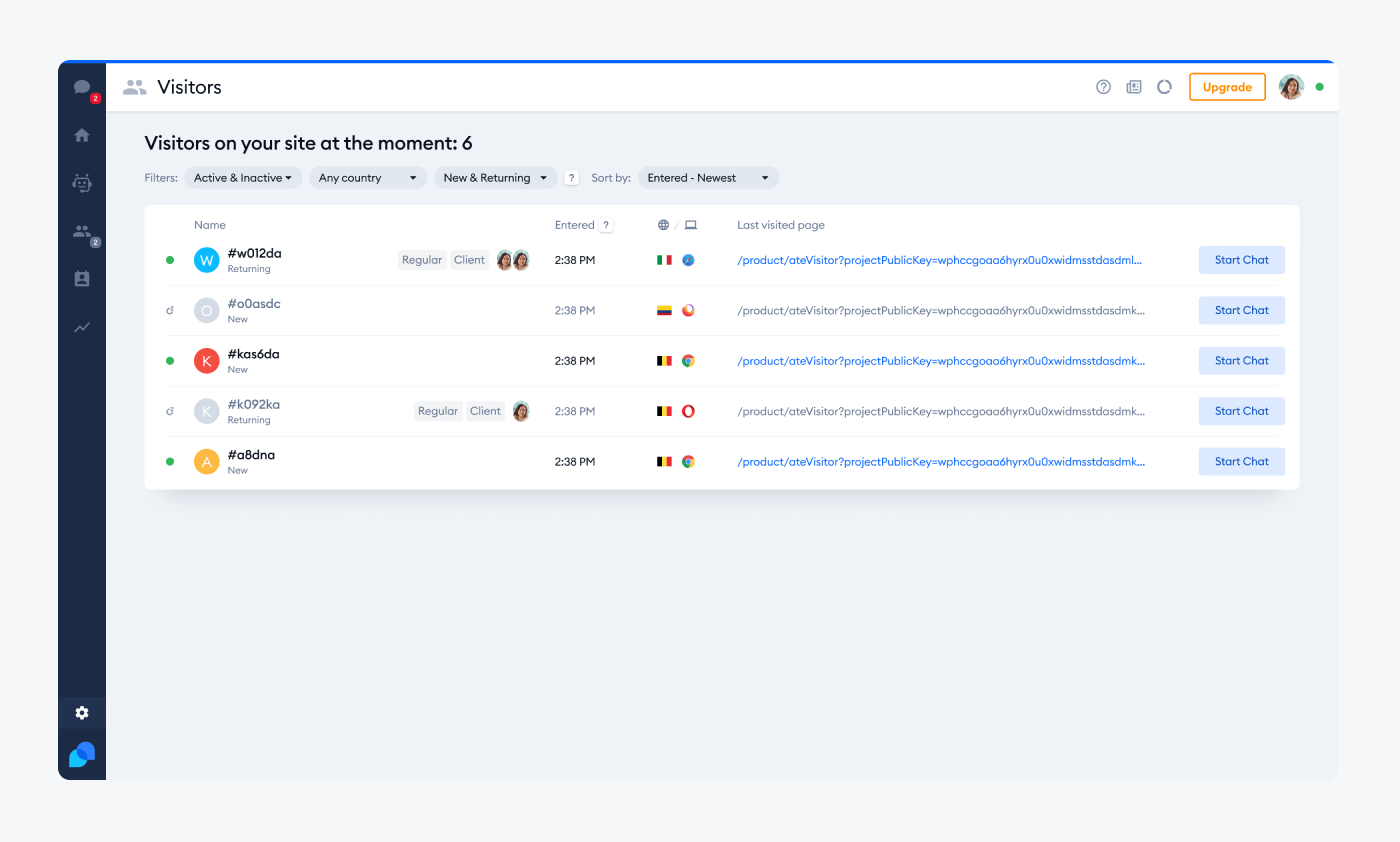Click the Chrome browser icon for #kas6da

pyautogui.click(x=688, y=361)
